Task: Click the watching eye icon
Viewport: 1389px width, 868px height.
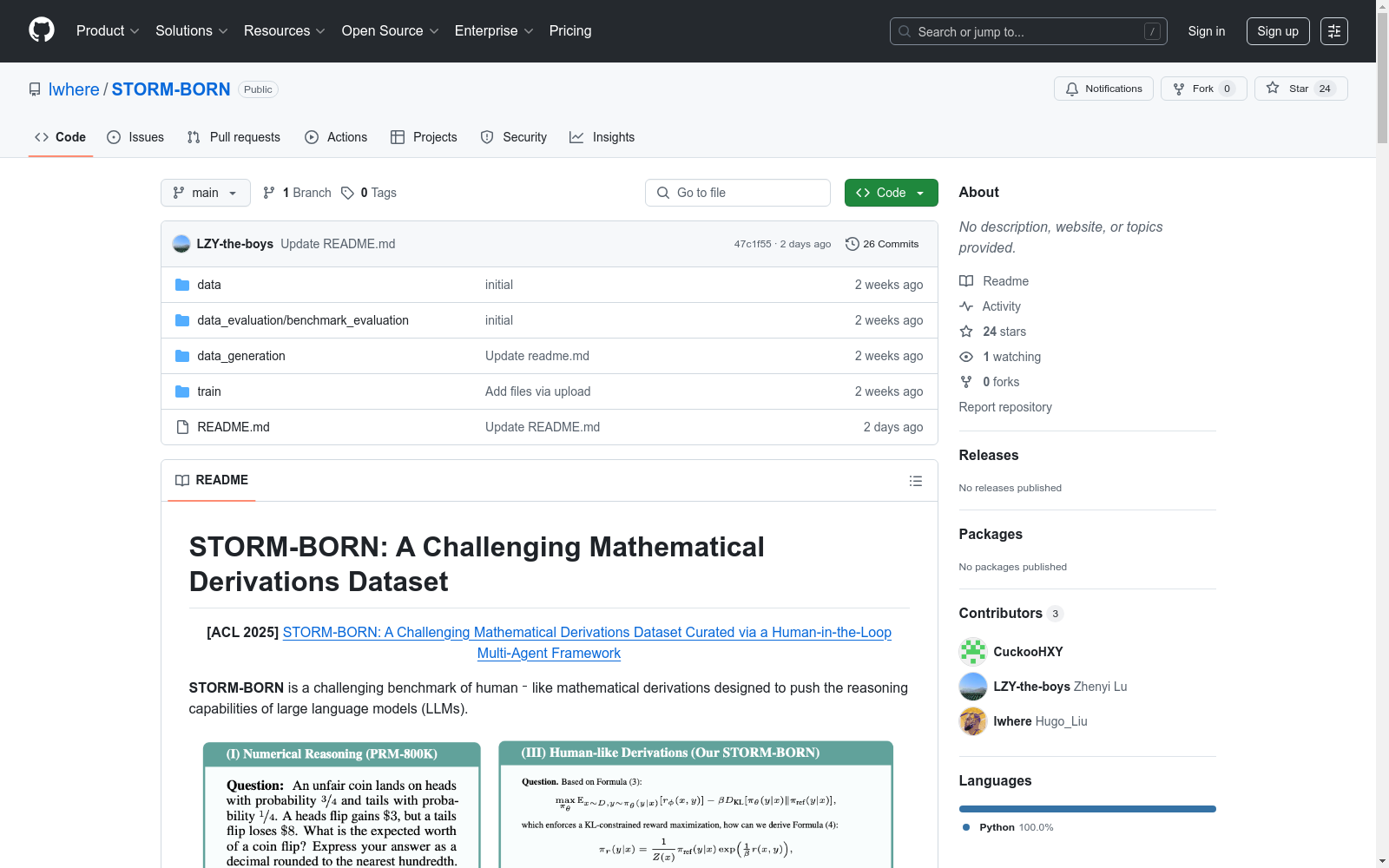Action: tap(966, 357)
